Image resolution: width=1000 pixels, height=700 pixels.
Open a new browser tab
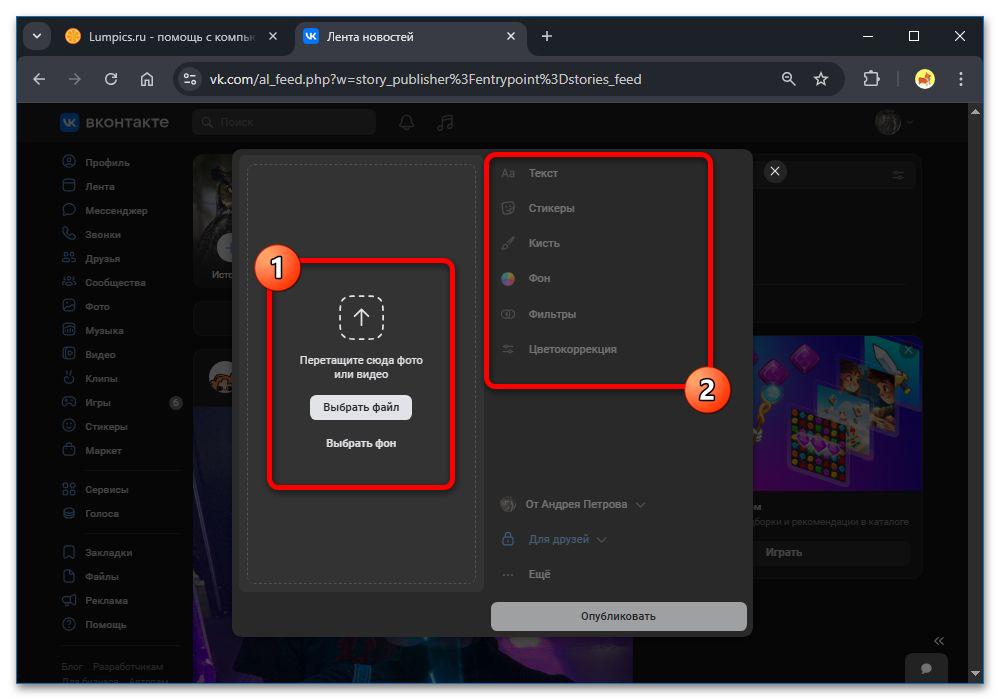click(547, 36)
